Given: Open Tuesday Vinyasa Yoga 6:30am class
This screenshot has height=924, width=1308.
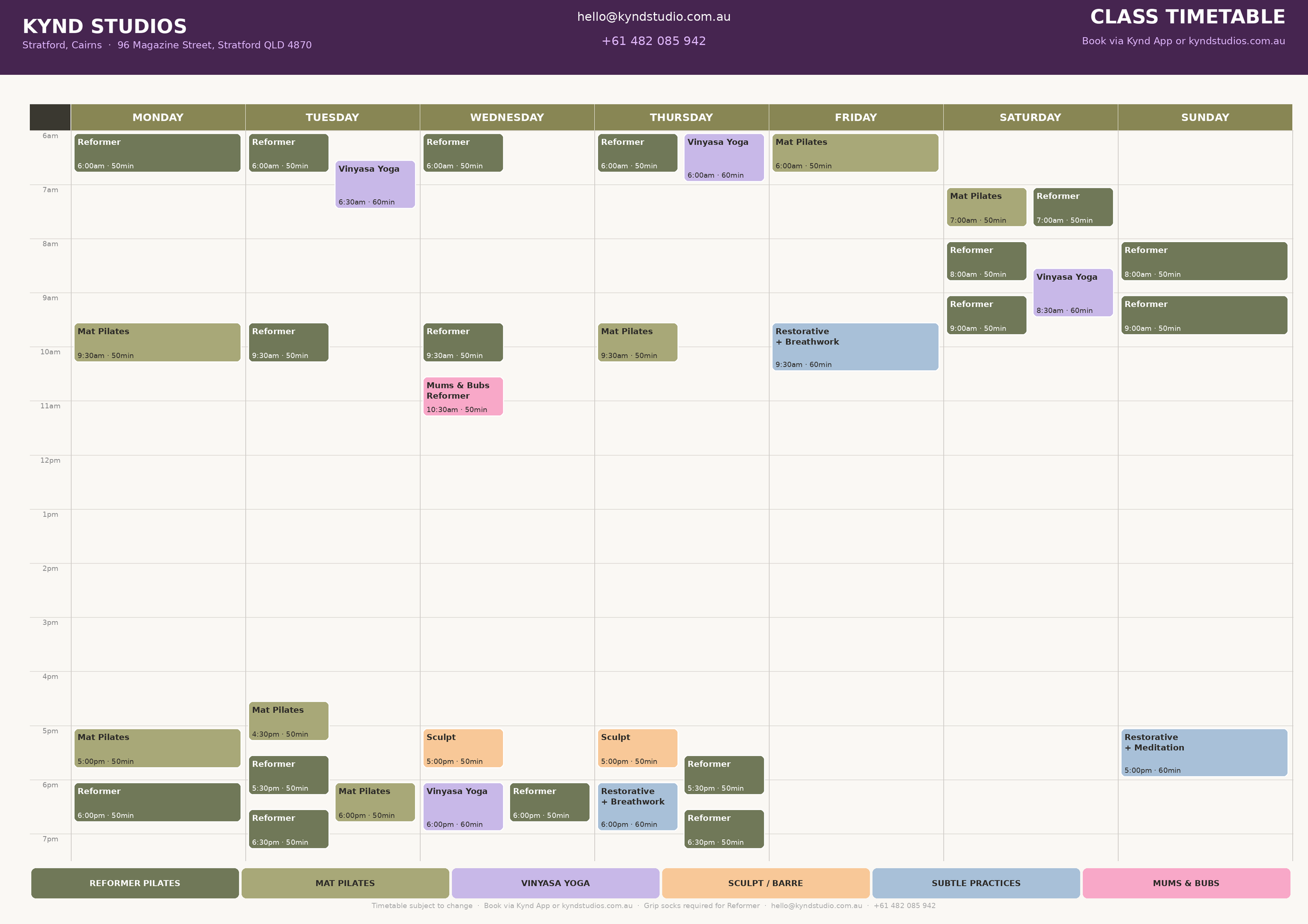Looking at the screenshot, I should 375,185.
